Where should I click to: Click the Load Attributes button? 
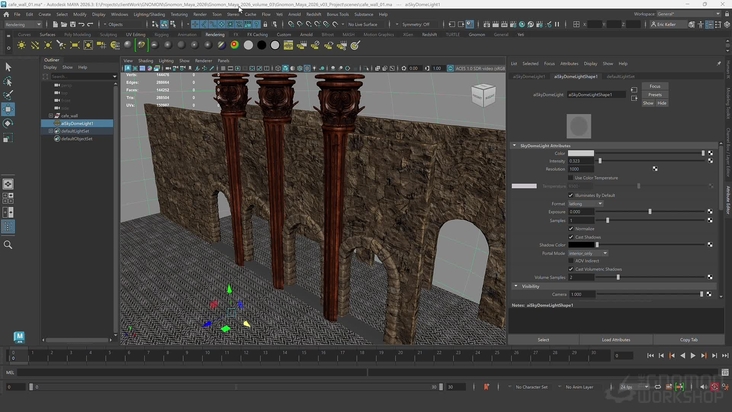pos(615,340)
